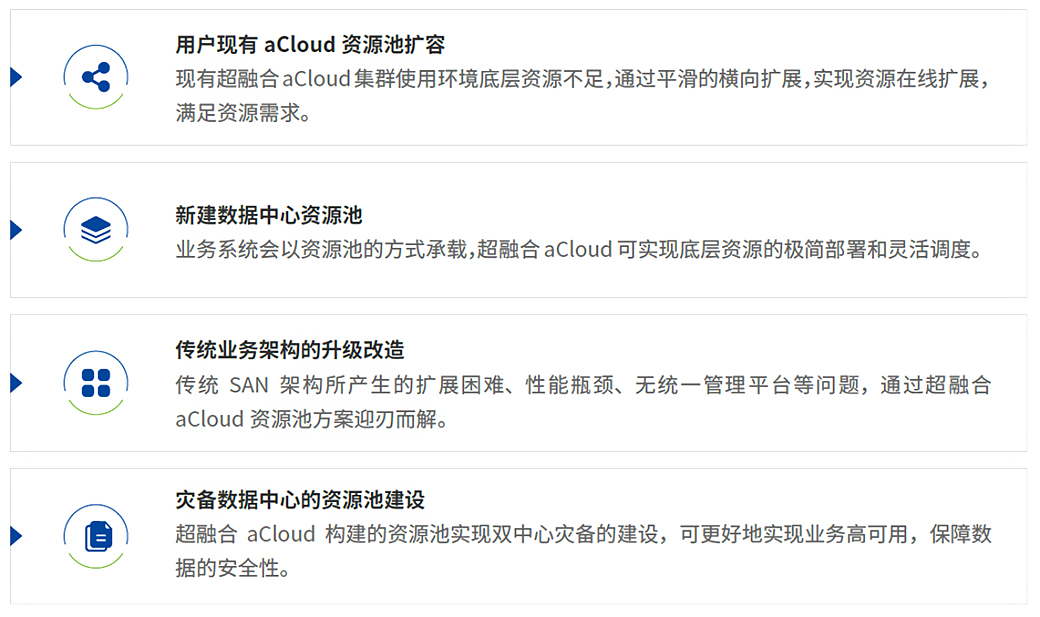Click the blue arrow beside the layers icon

17,230
